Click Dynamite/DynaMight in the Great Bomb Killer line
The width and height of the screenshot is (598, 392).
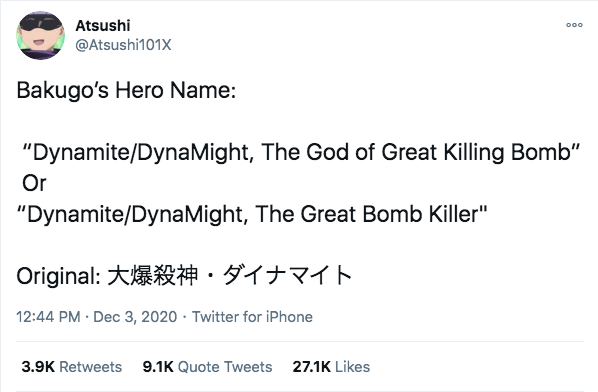pos(136,214)
